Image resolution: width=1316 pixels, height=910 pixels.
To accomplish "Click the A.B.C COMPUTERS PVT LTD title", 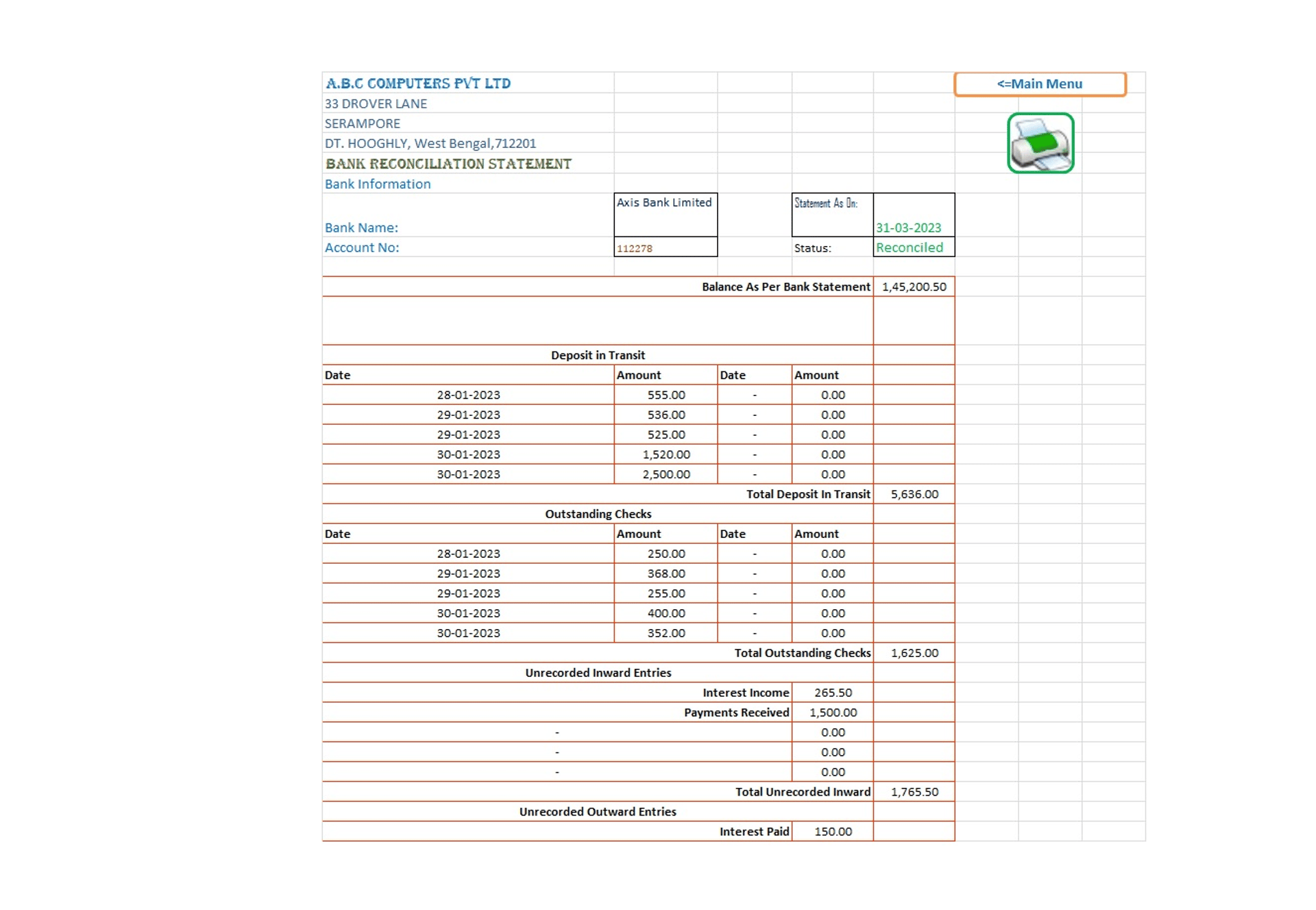I will click(418, 84).
